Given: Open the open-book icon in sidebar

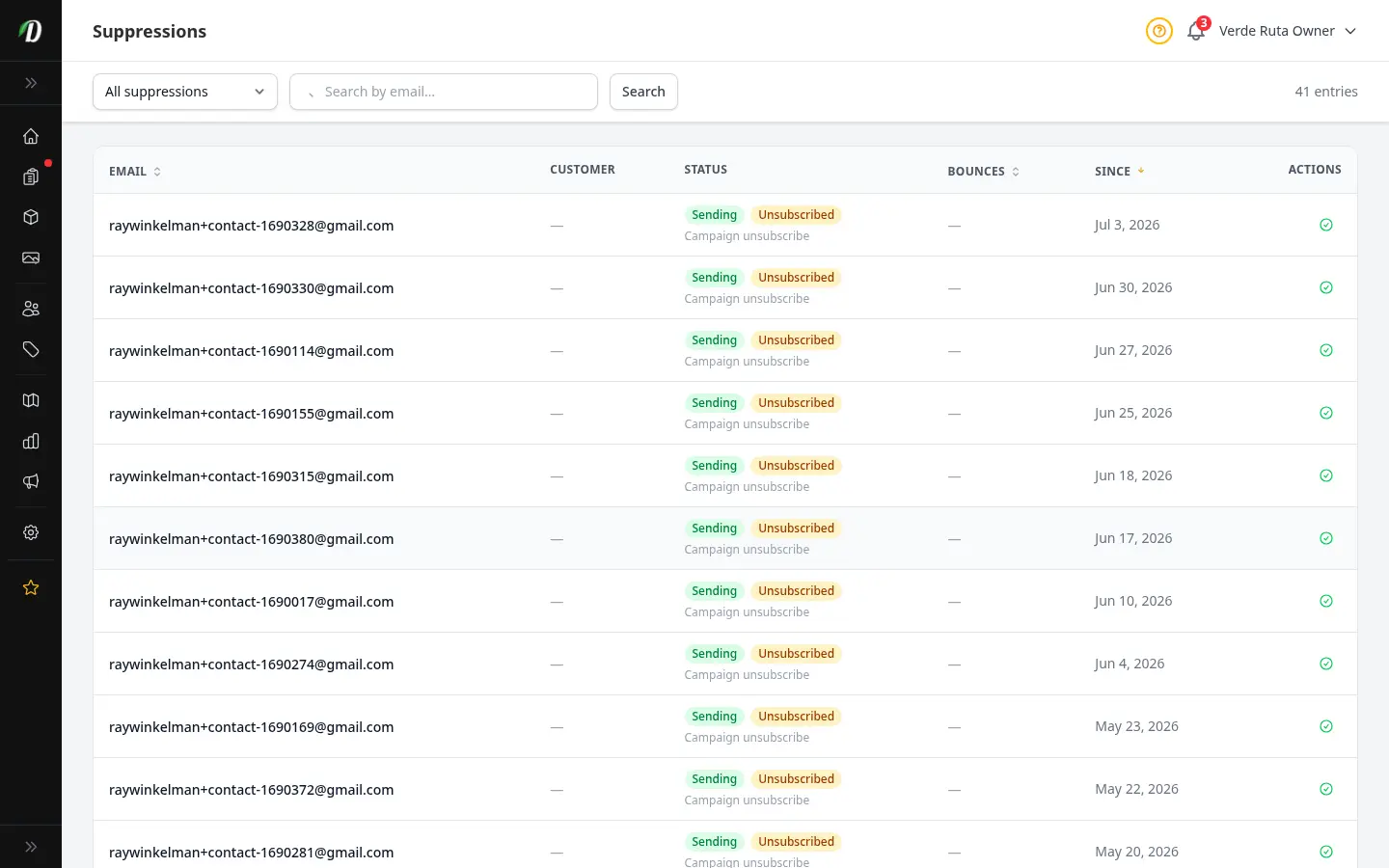Looking at the screenshot, I should tap(31, 400).
